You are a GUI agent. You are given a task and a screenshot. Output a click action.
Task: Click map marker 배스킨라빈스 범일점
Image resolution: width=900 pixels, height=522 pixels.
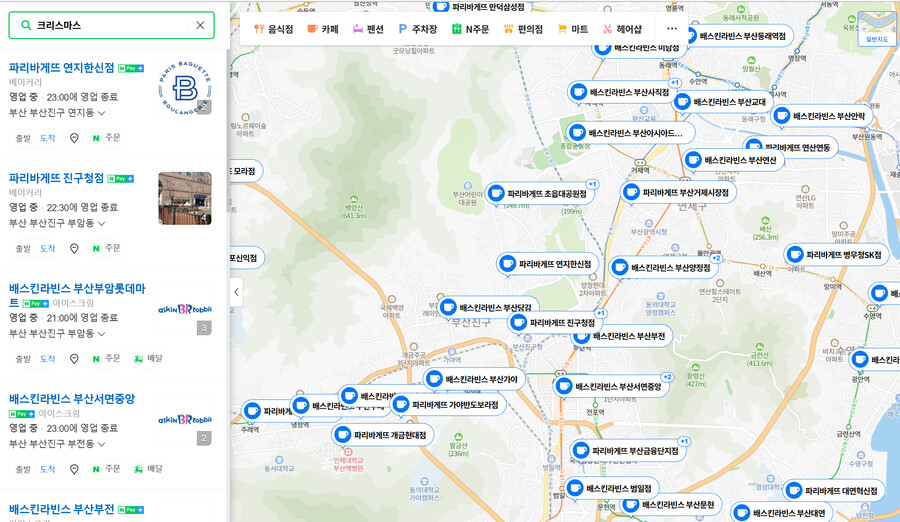coord(611,489)
